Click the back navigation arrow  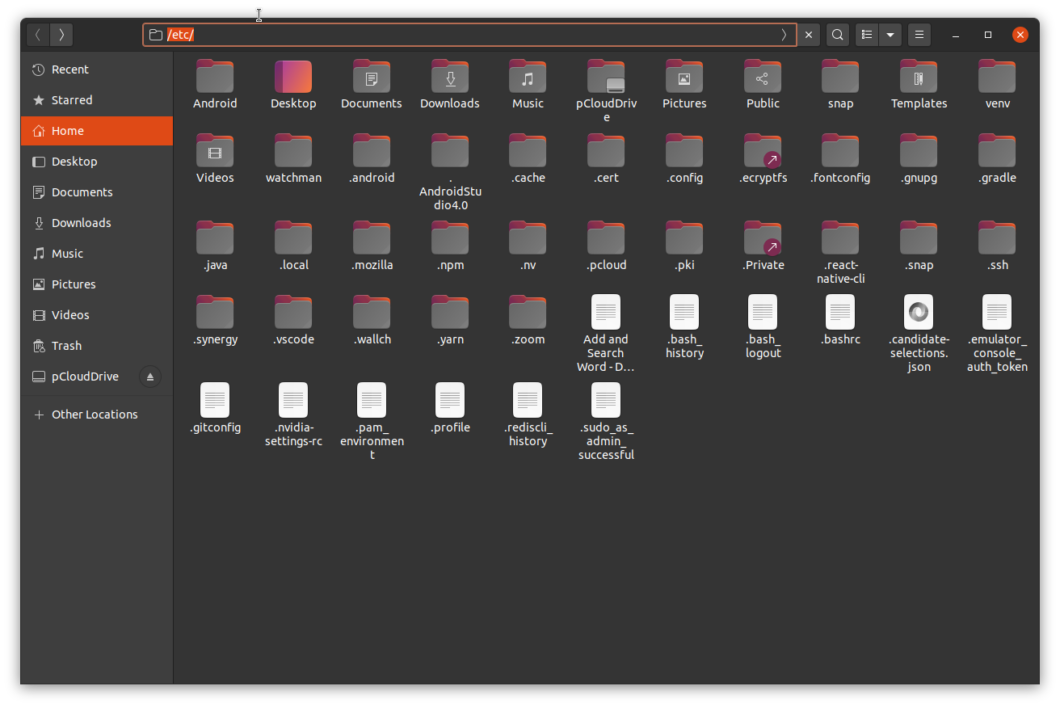click(x=36, y=34)
